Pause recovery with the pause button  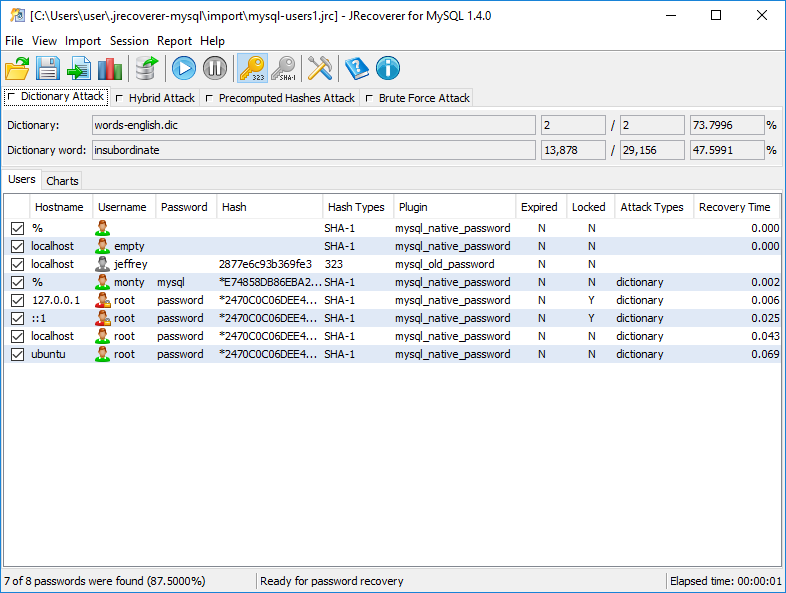coord(215,68)
